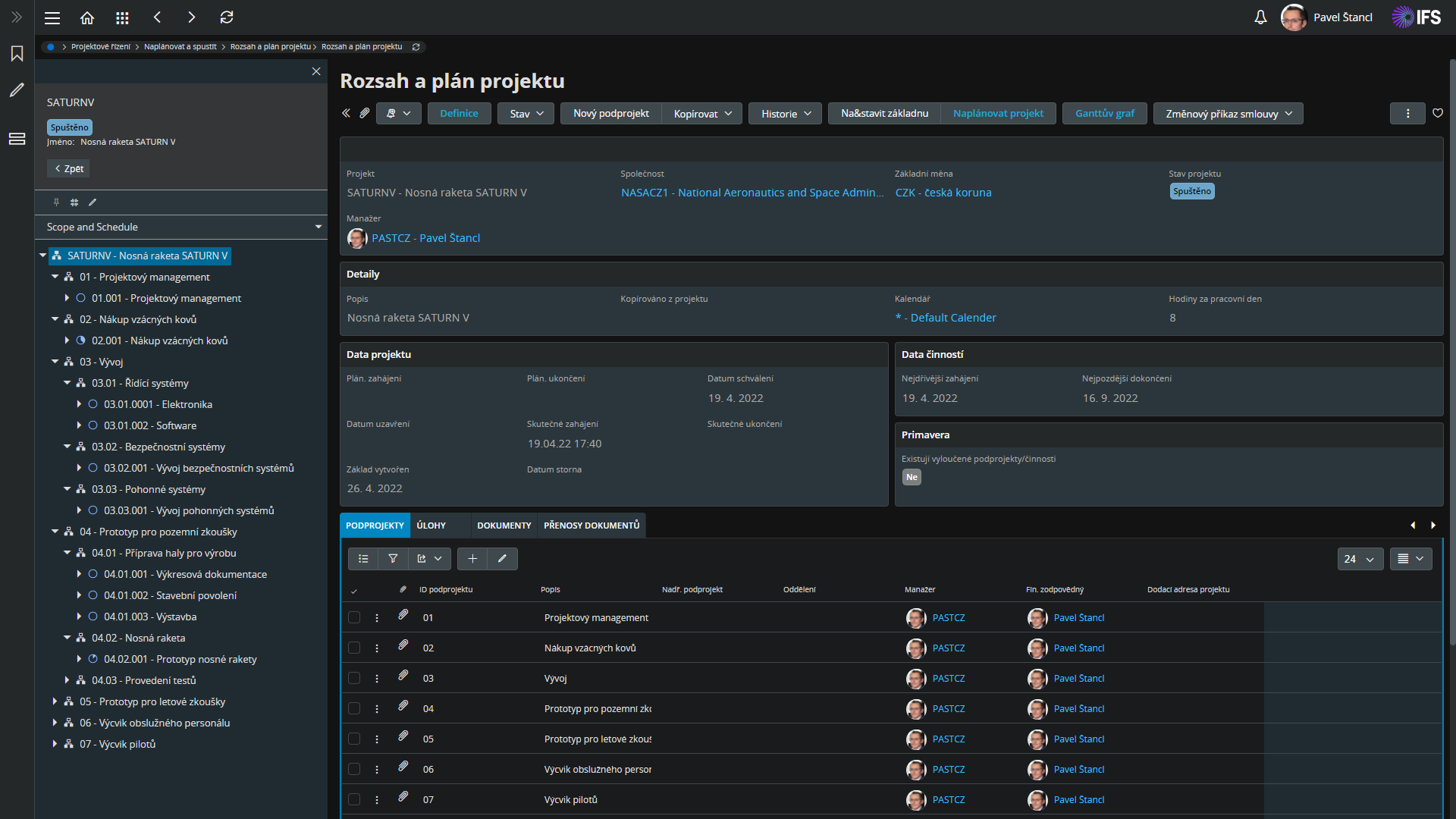
Task: Click Naplánovat projekt button
Action: (x=998, y=114)
